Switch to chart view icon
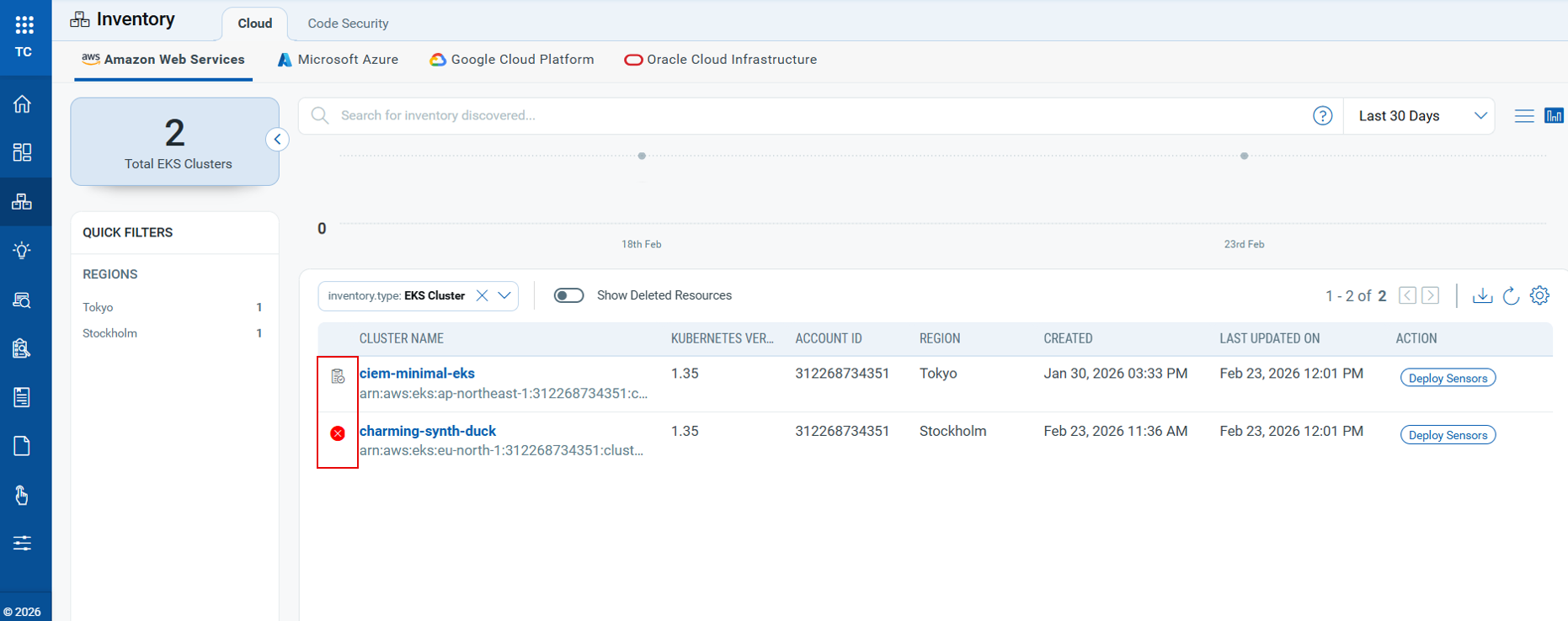 (x=1554, y=116)
